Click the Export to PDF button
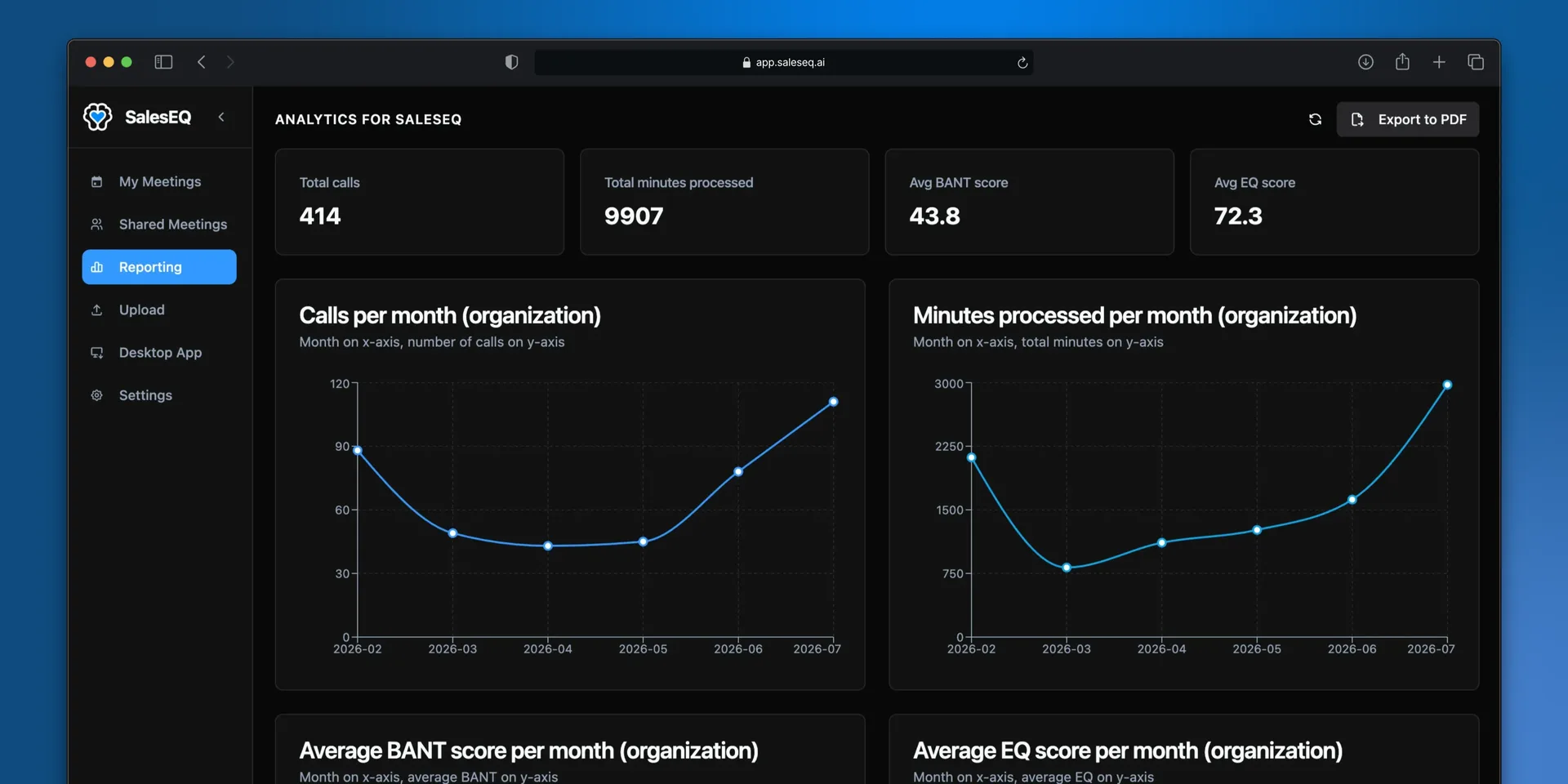 1407,119
